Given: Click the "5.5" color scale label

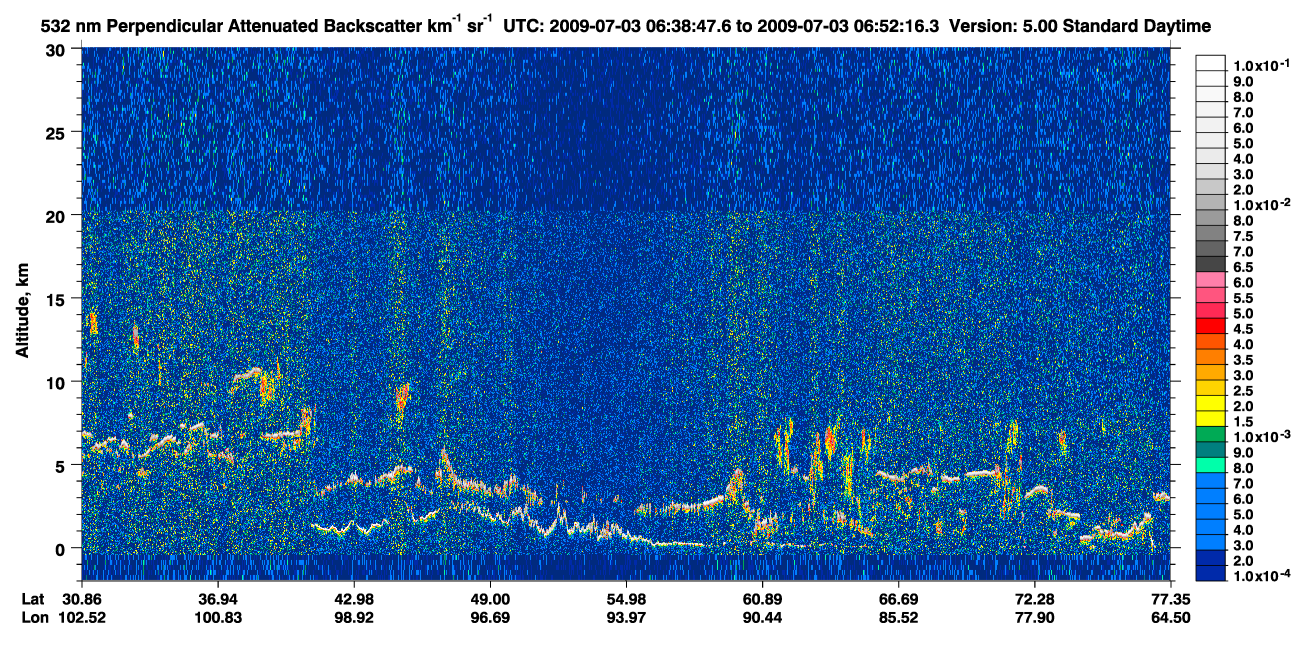Looking at the screenshot, I should [1245, 298].
